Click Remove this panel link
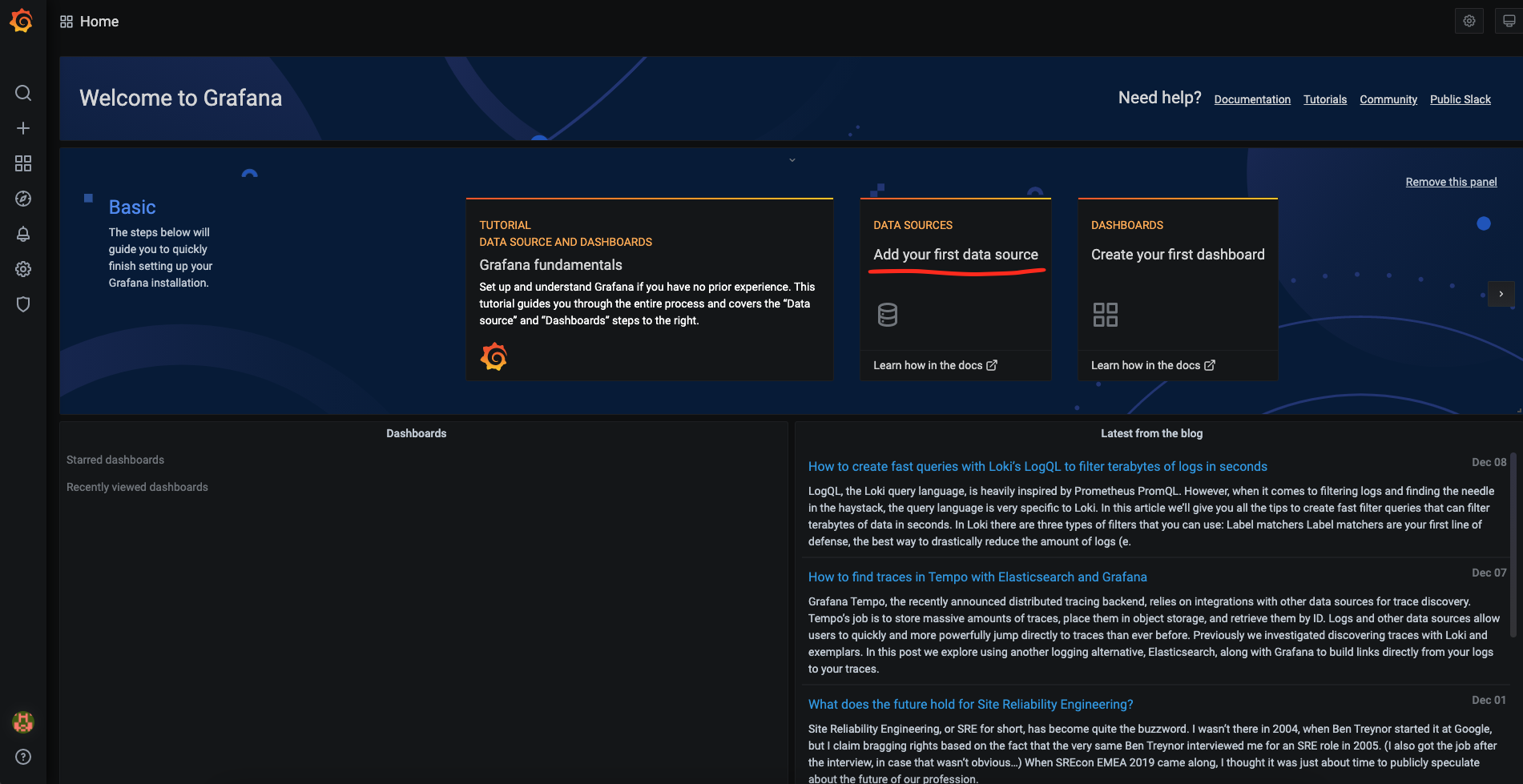 1451,182
